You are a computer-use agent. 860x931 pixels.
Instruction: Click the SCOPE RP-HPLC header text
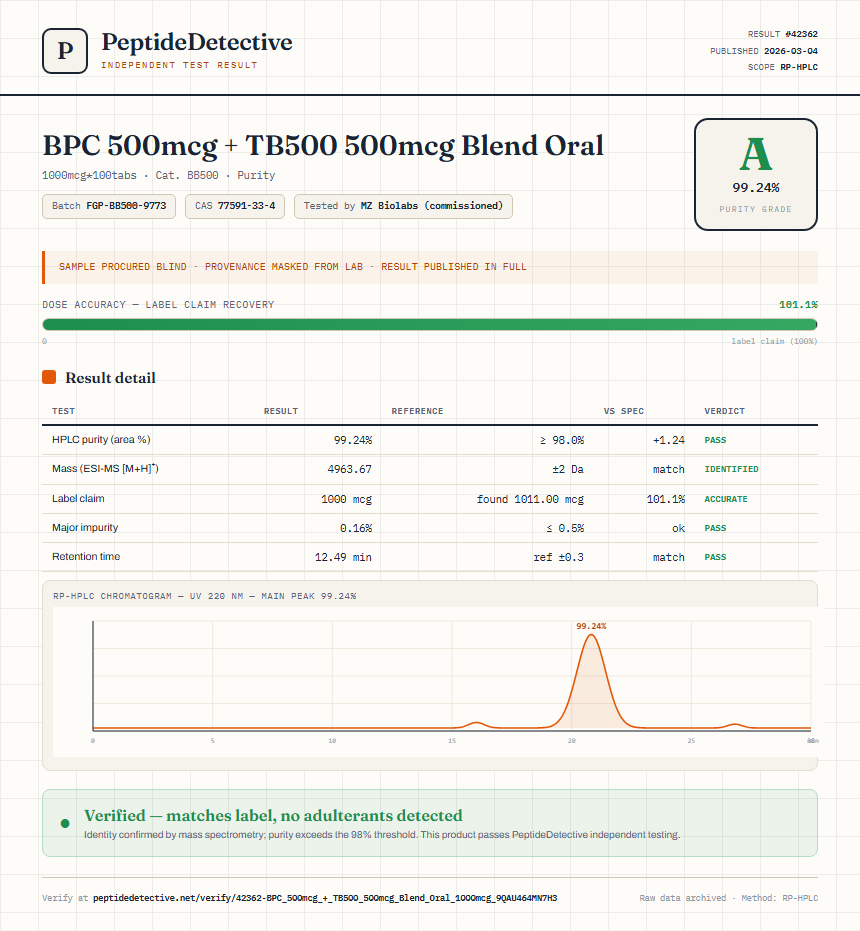(x=783, y=67)
